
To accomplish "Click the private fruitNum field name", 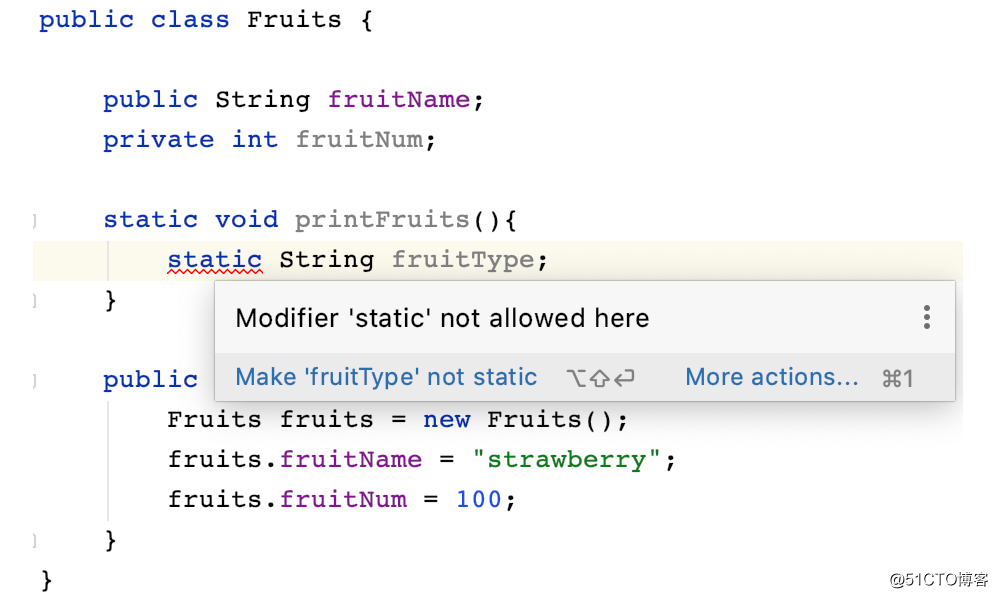I will (x=359, y=139).
